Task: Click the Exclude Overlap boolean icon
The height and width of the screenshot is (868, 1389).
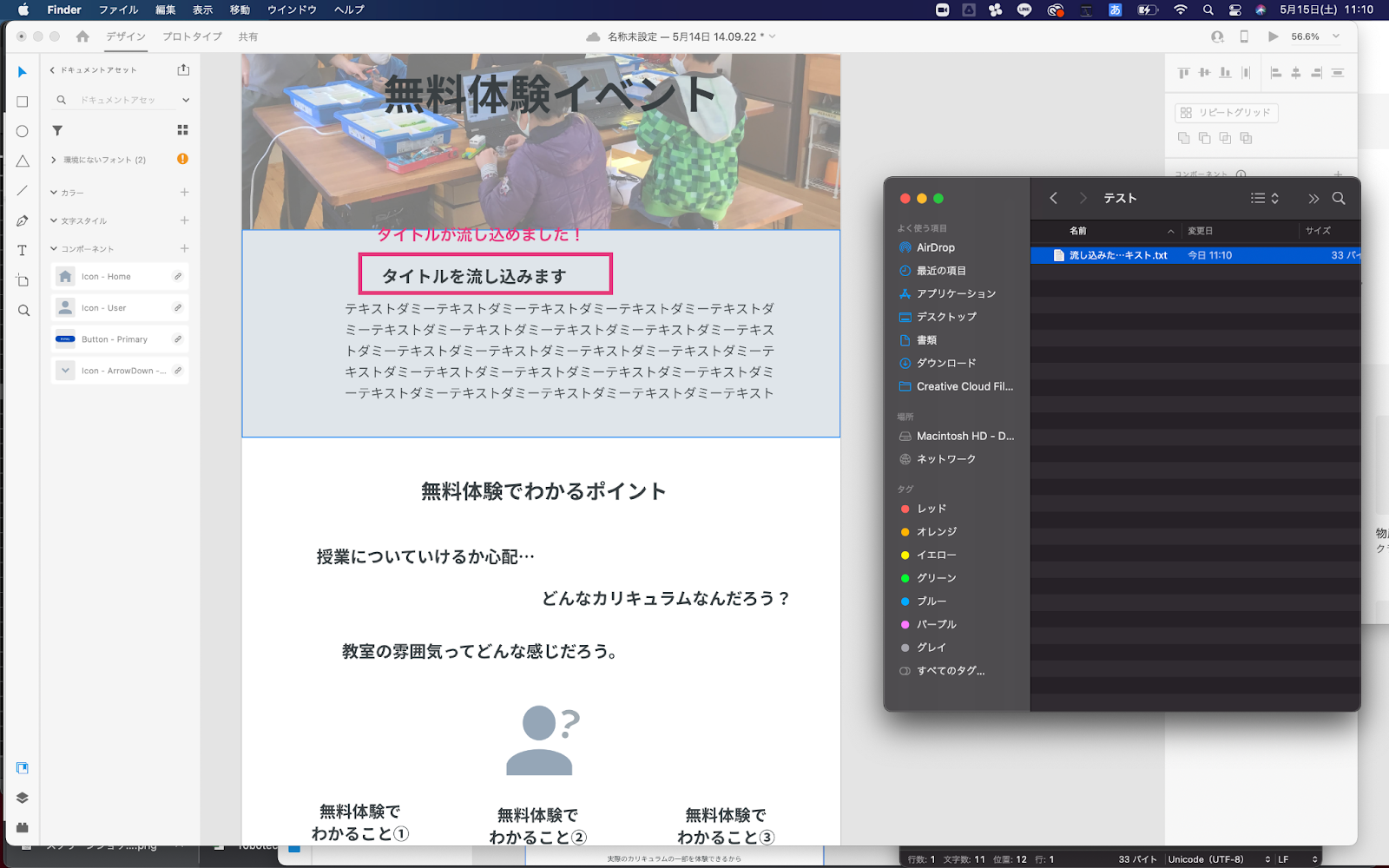Action: point(1246,138)
